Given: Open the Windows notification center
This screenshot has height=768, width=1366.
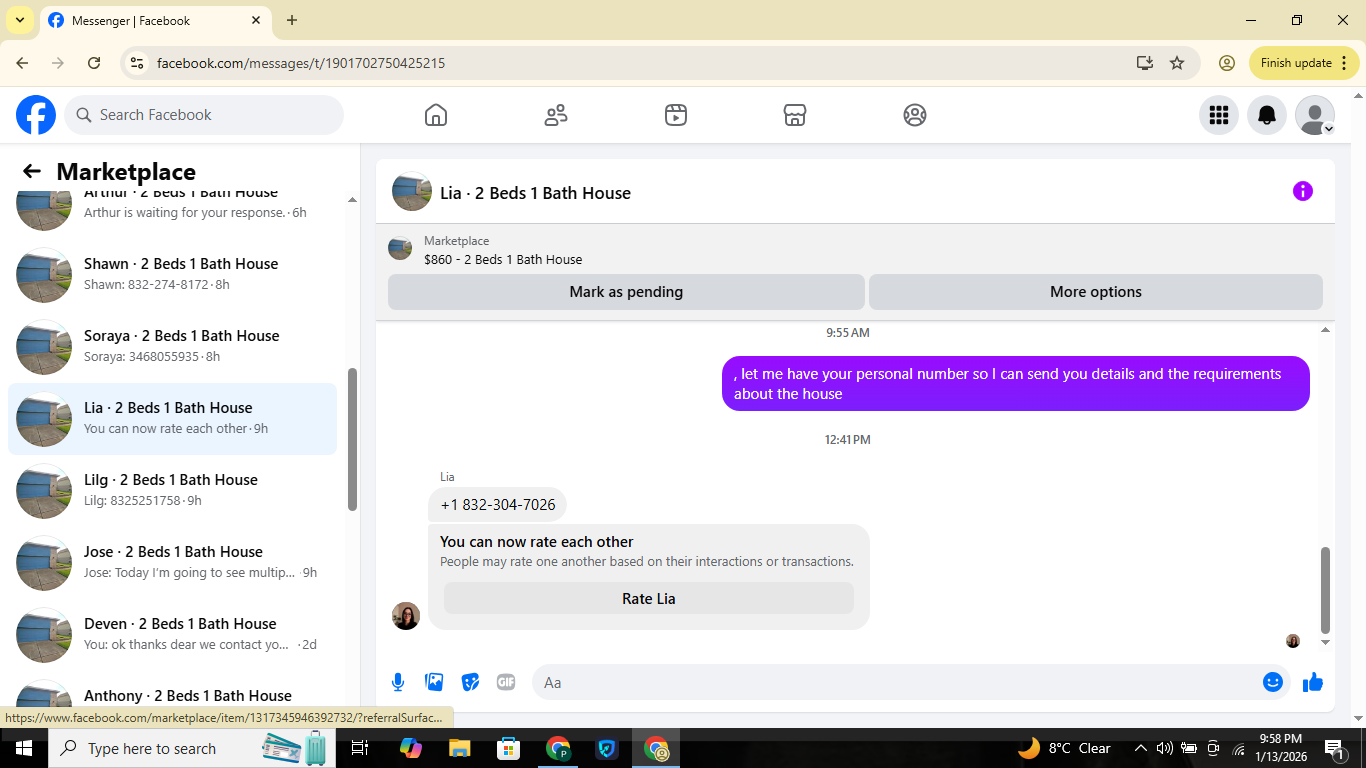Looking at the screenshot, I should click(1333, 748).
